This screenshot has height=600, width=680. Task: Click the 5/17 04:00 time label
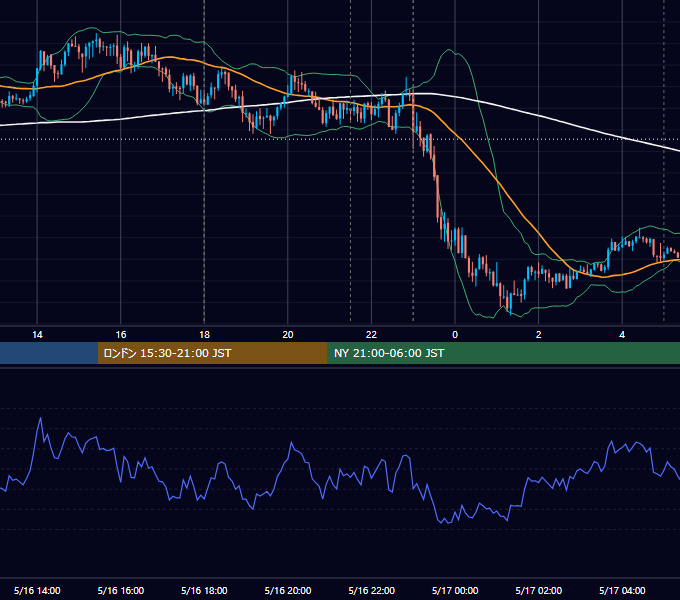(622, 590)
